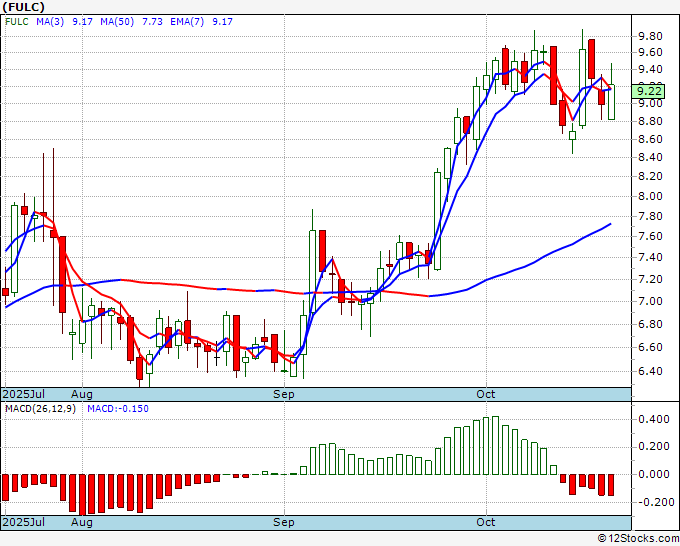The height and width of the screenshot is (546, 680).
Task: Click the 6.80 price axis label
Action: click(x=650, y=324)
